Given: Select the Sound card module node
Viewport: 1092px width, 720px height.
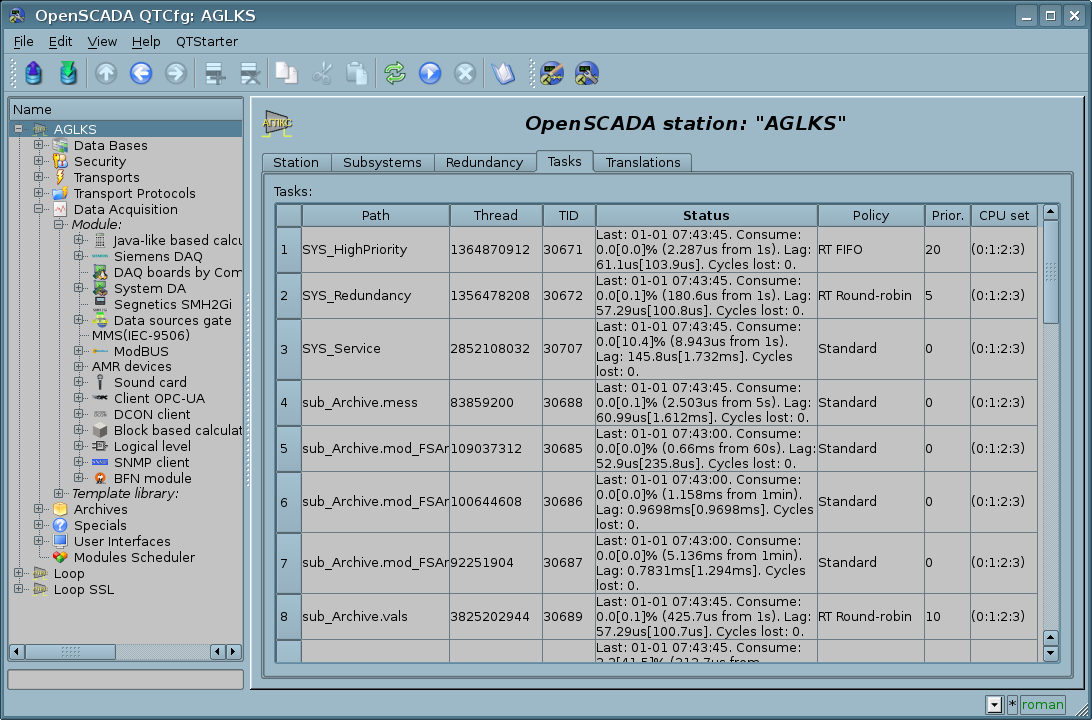Looking at the screenshot, I should (150, 382).
